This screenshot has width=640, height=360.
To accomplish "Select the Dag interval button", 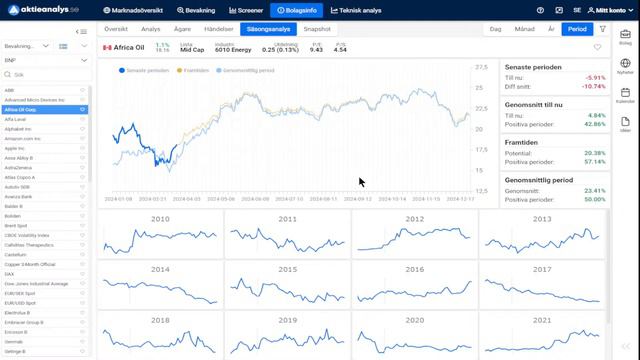I will tap(495, 29).
